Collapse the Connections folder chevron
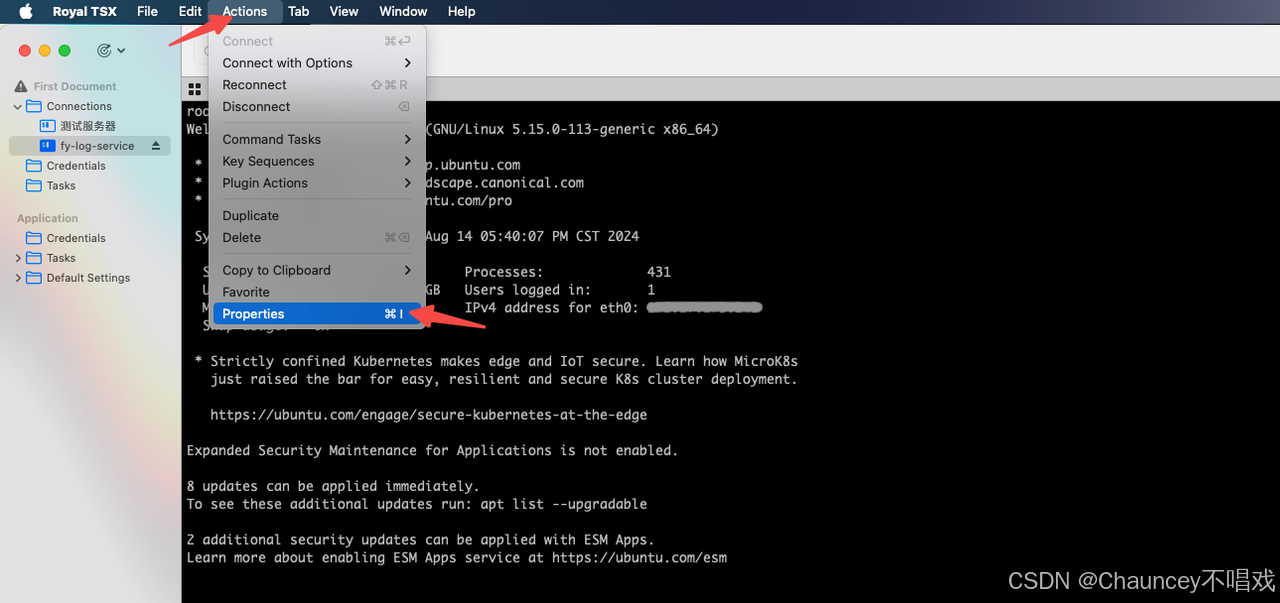This screenshot has width=1280, height=603. pos(18,106)
